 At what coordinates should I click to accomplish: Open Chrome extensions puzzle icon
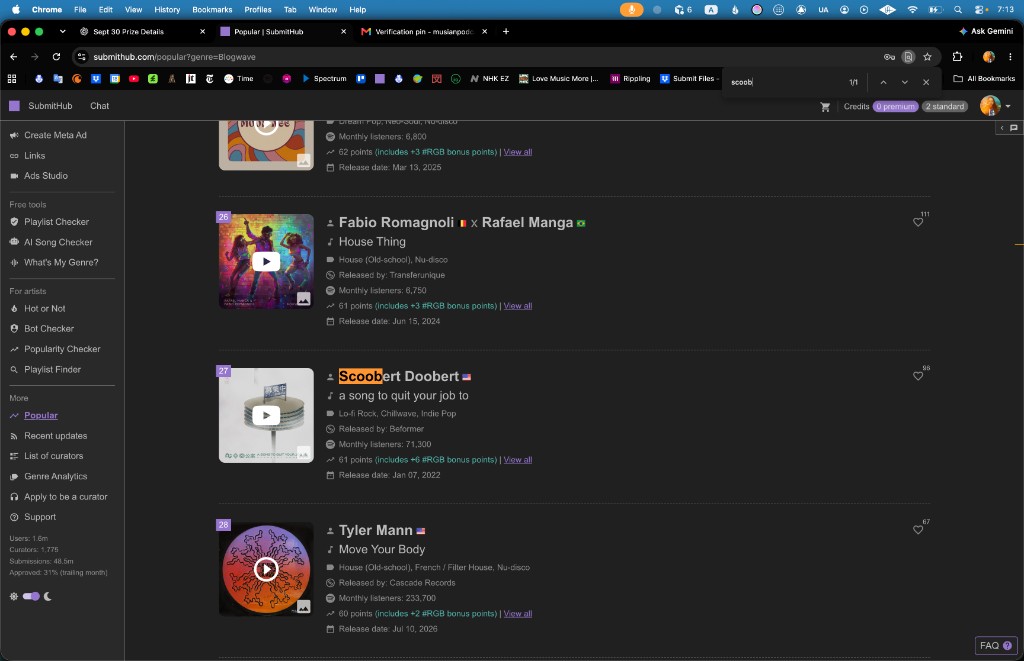tap(957, 57)
